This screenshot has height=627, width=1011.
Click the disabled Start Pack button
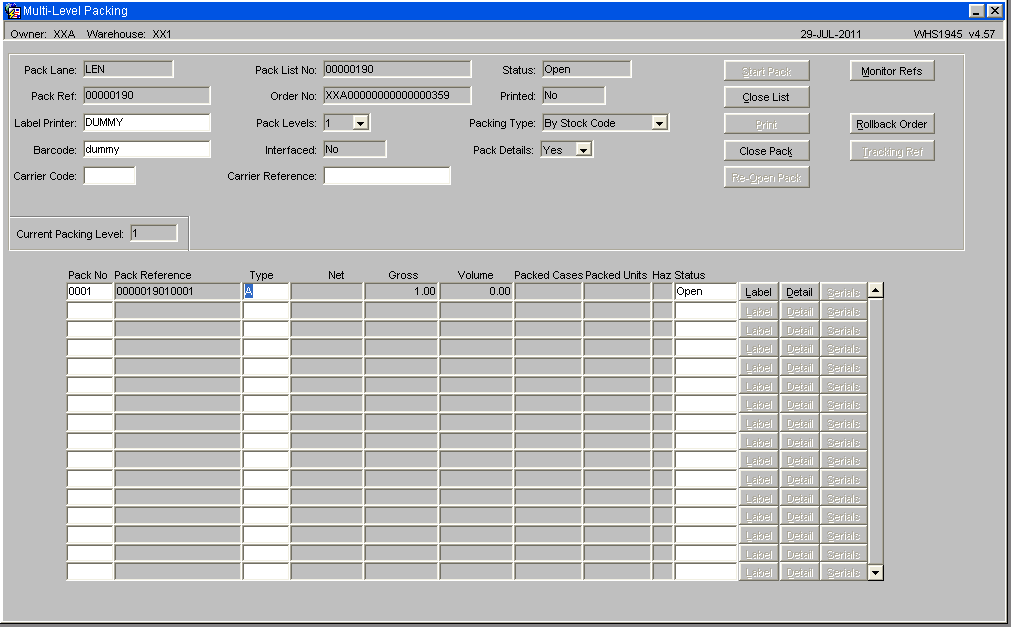coord(766,71)
